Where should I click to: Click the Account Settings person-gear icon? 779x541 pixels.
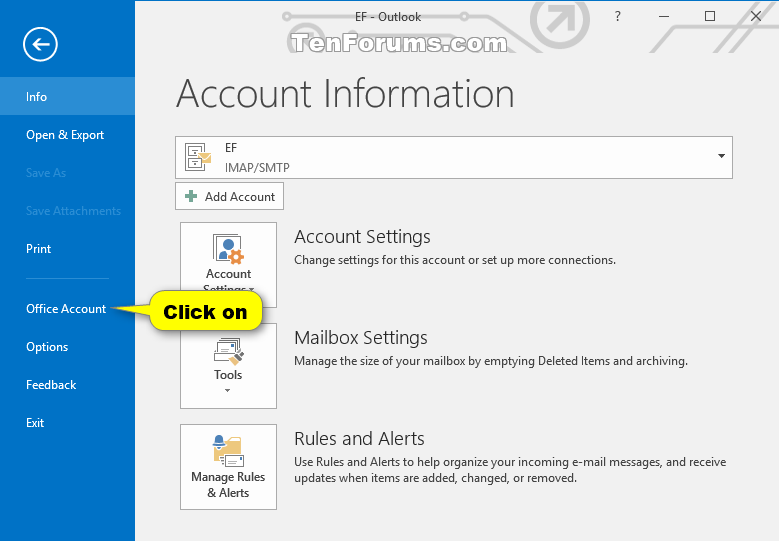229,248
